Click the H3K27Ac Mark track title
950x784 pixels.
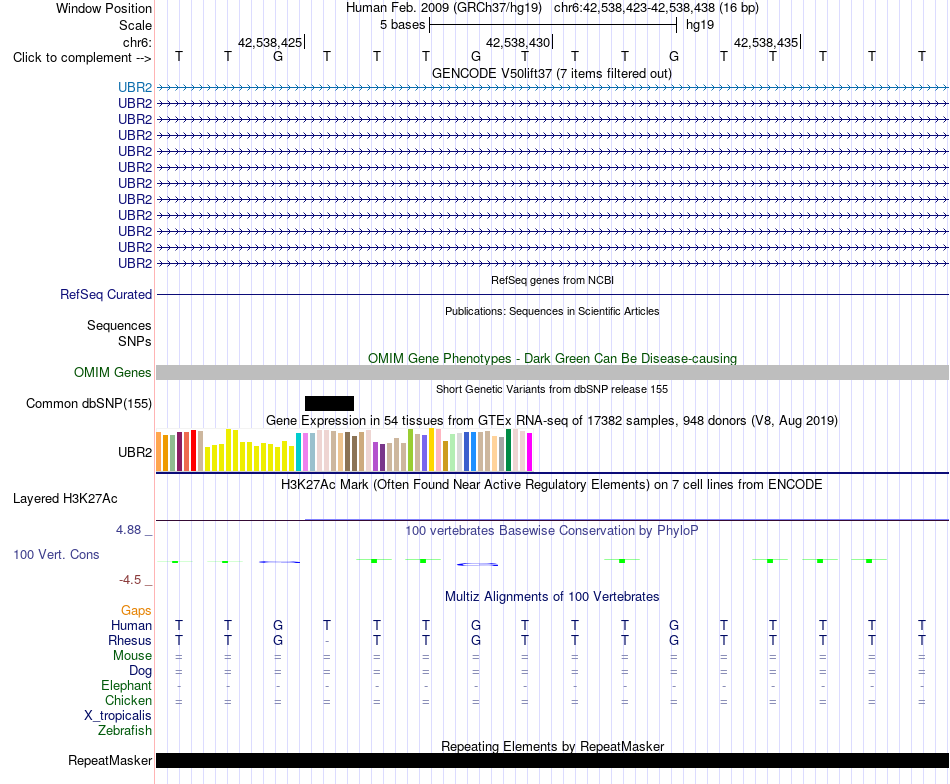click(551, 485)
